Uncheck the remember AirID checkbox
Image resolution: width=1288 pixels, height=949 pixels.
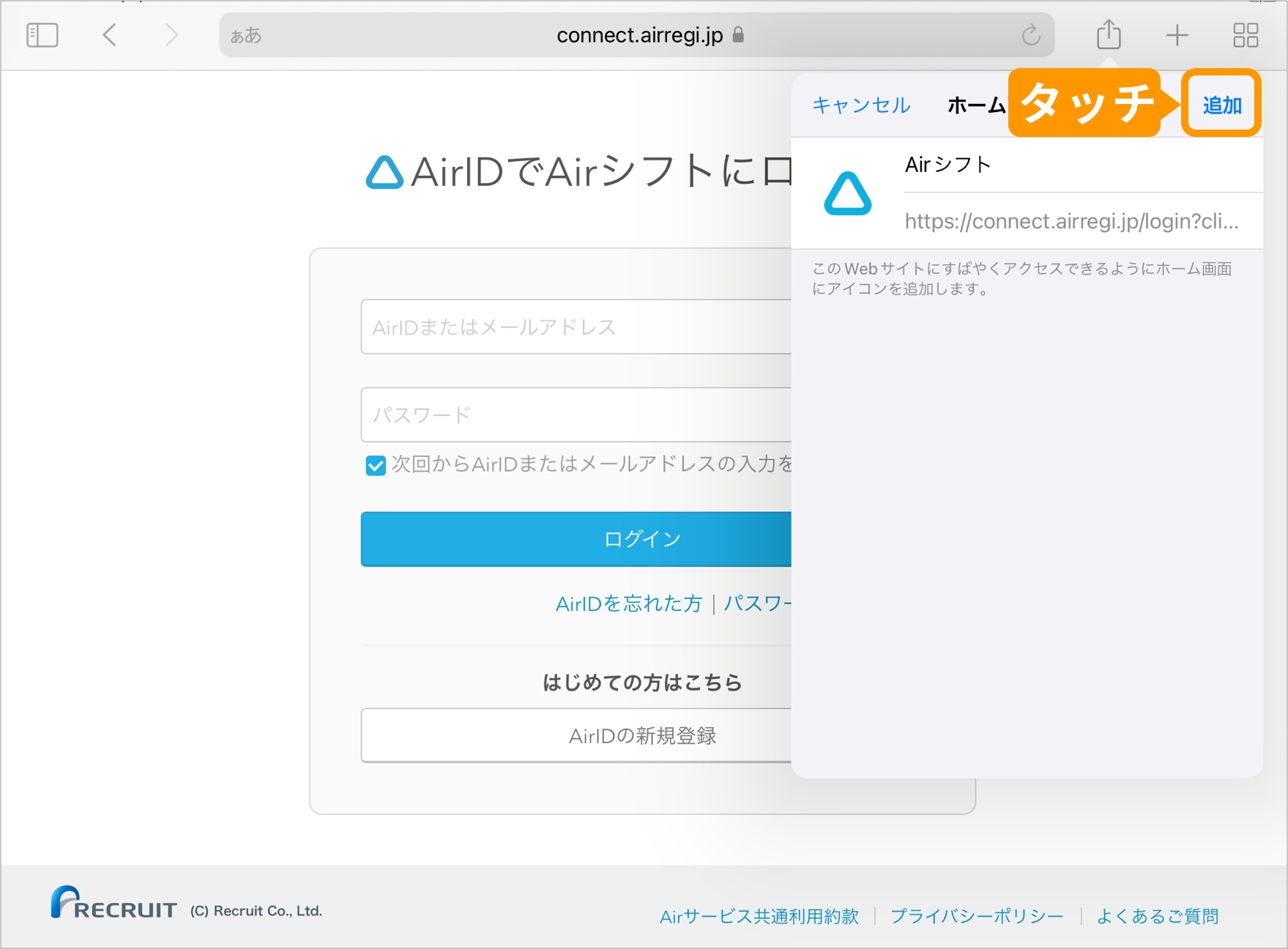pyautogui.click(x=374, y=465)
